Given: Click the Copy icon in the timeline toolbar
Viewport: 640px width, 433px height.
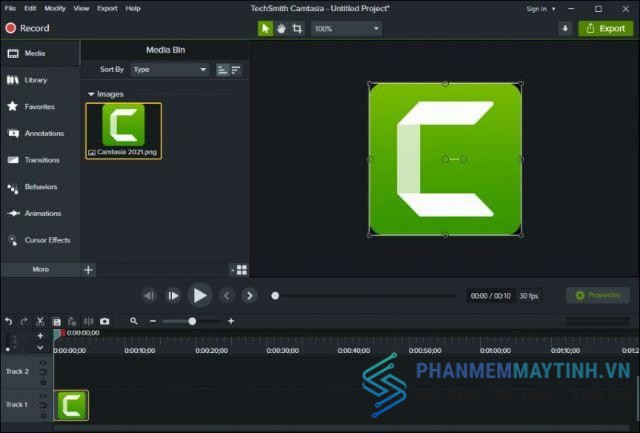Looking at the screenshot, I should 57,322.
